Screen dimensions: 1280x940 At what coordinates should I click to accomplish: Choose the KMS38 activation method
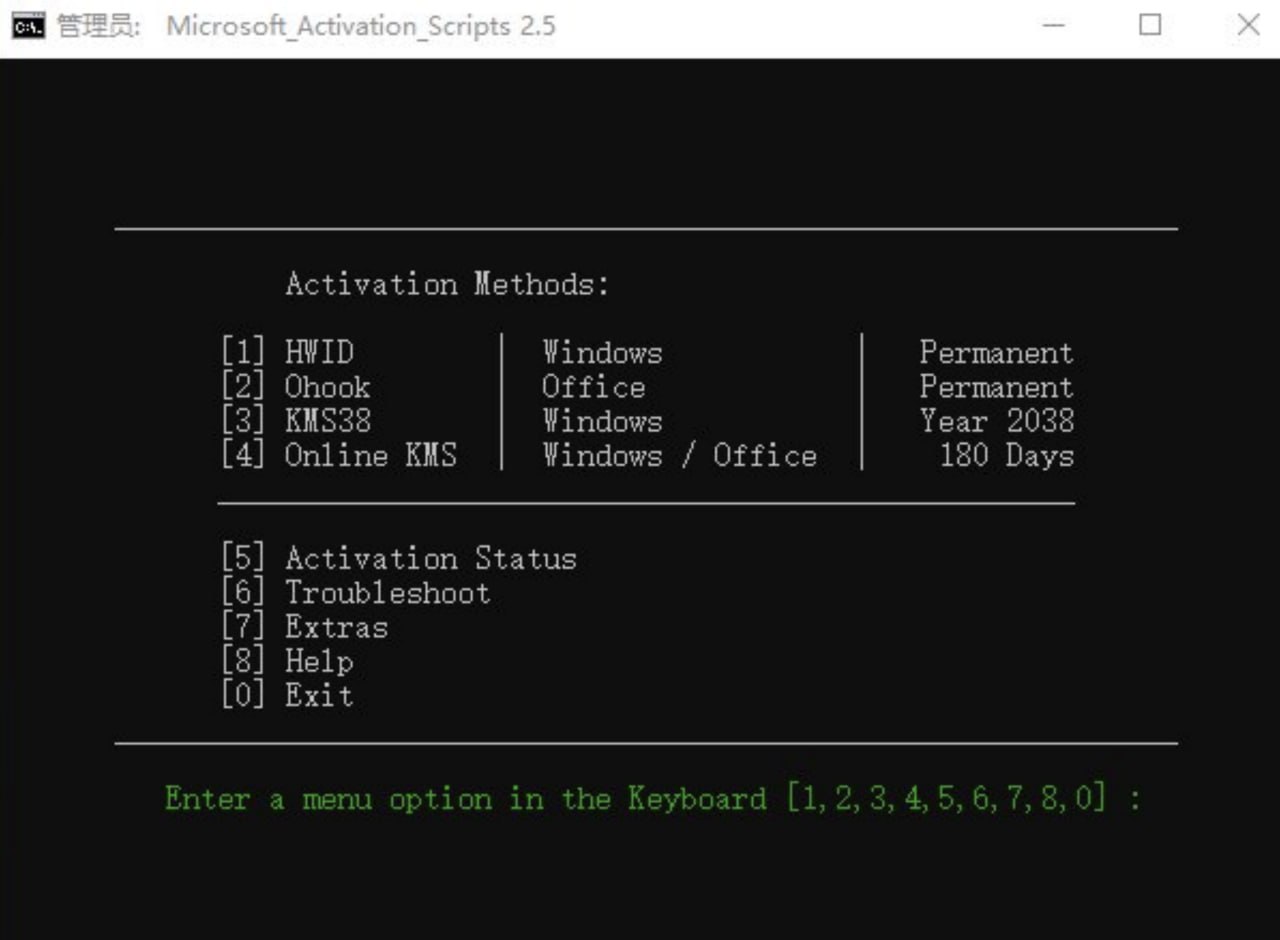coord(330,421)
